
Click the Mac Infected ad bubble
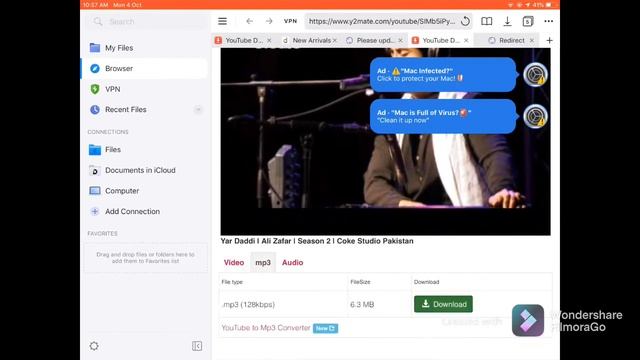pyautogui.click(x=442, y=75)
